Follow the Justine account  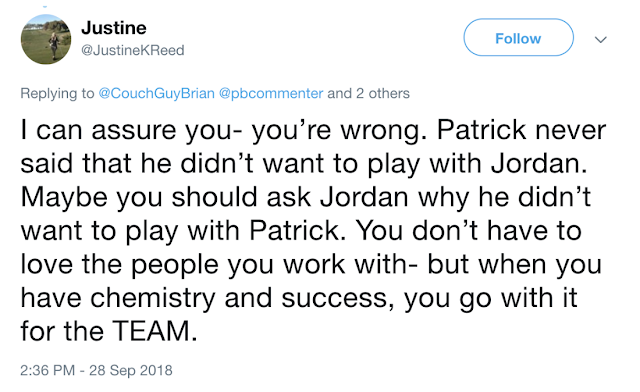[x=518, y=38]
